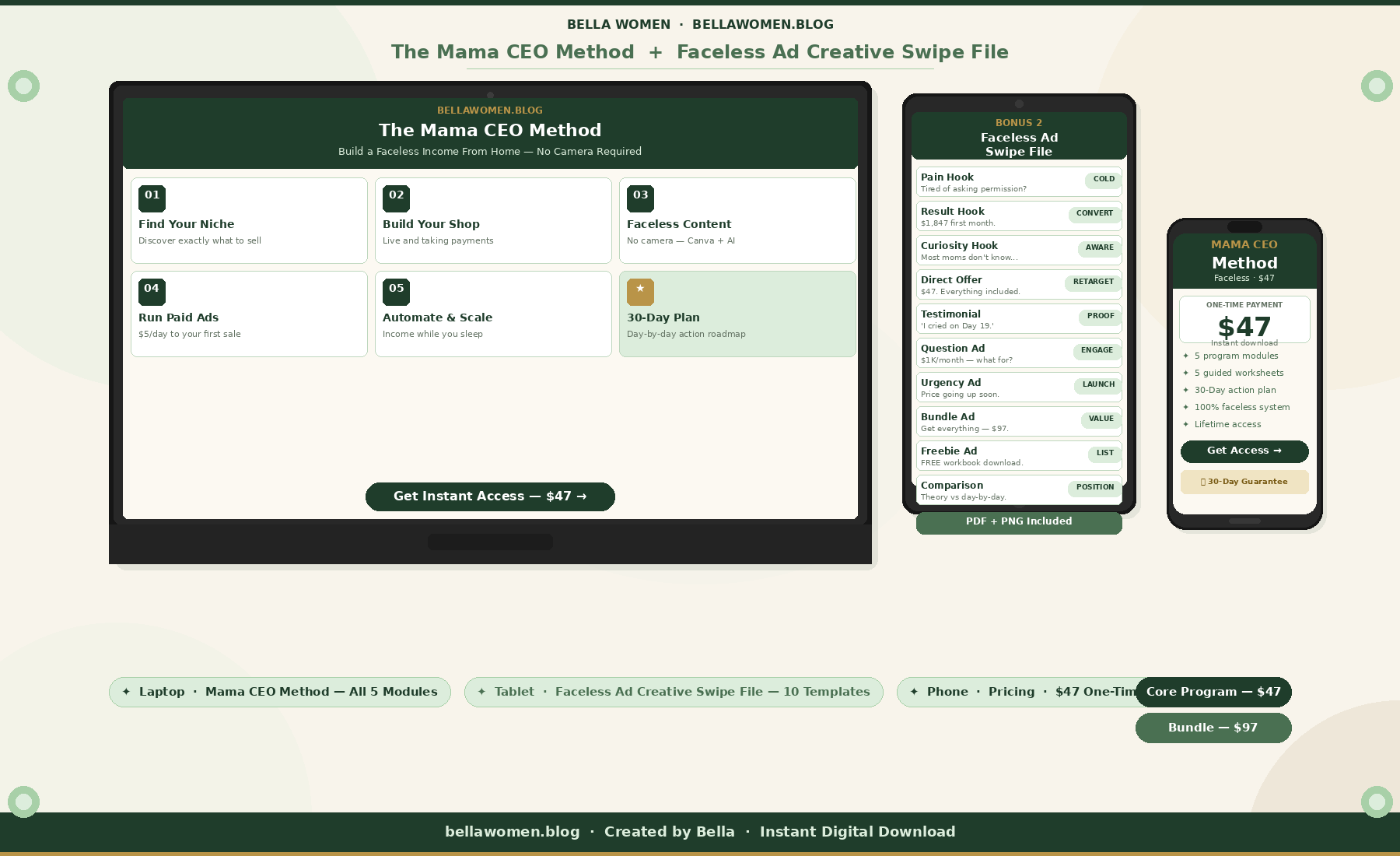1400x856 pixels.
Task: Select the Curiosity Hook template title
Action: (x=959, y=246)
